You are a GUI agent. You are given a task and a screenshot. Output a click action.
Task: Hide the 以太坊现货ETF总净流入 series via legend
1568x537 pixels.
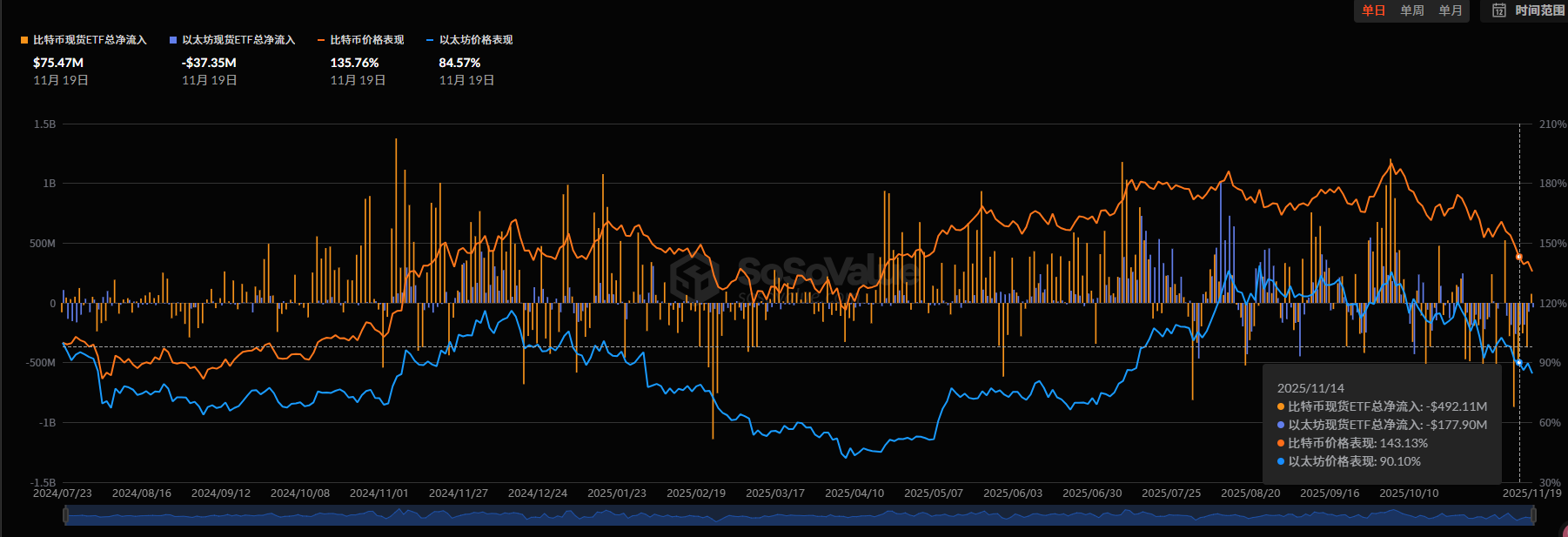coord(238,40)
